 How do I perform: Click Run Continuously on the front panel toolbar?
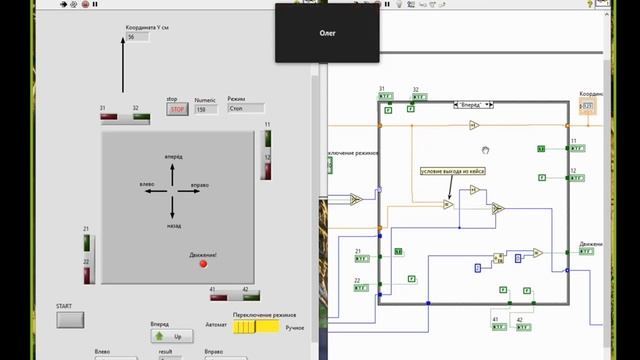[x=74, y=4]
